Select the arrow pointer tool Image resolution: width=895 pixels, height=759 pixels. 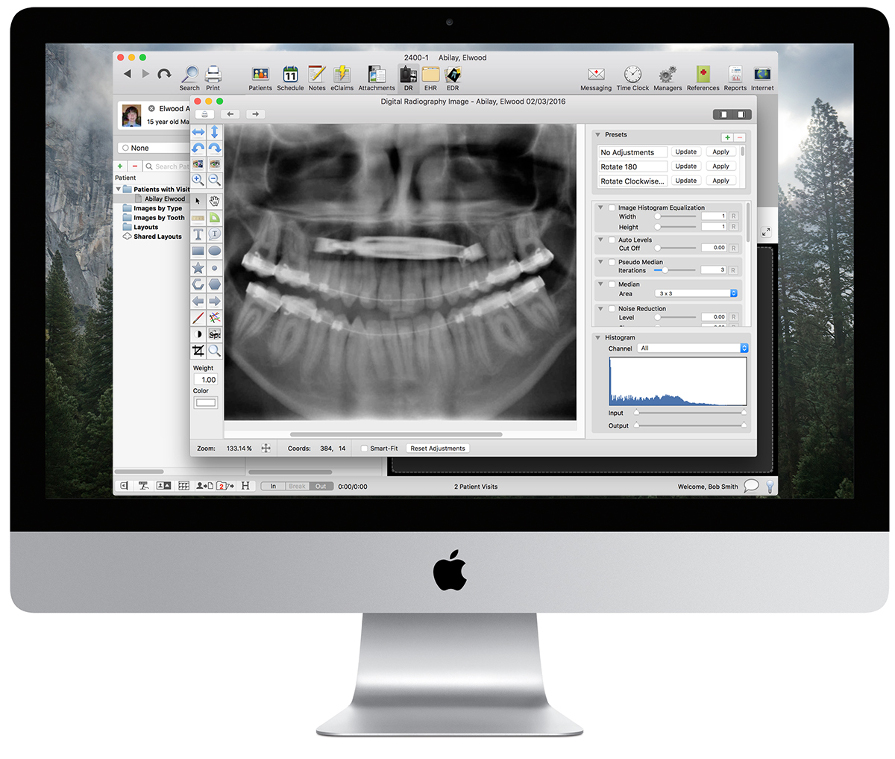[x=198, y=201]
